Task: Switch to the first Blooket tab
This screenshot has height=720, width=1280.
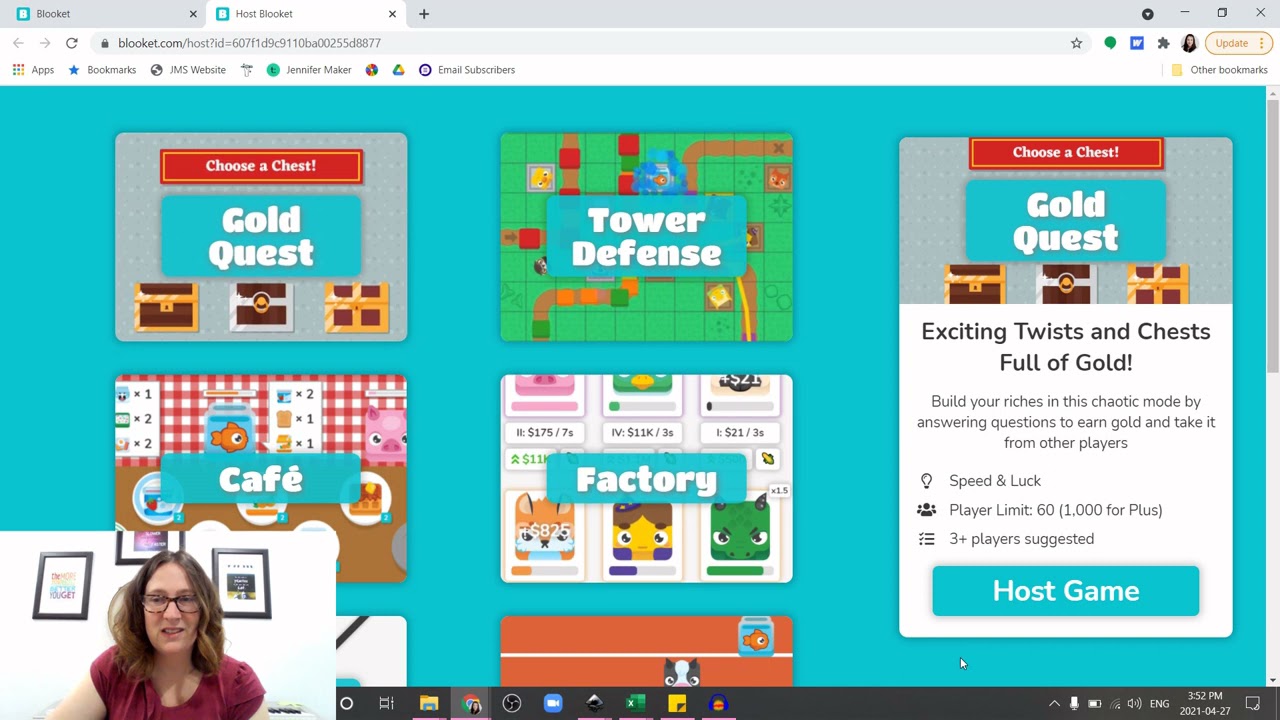Action: [100, 14]
